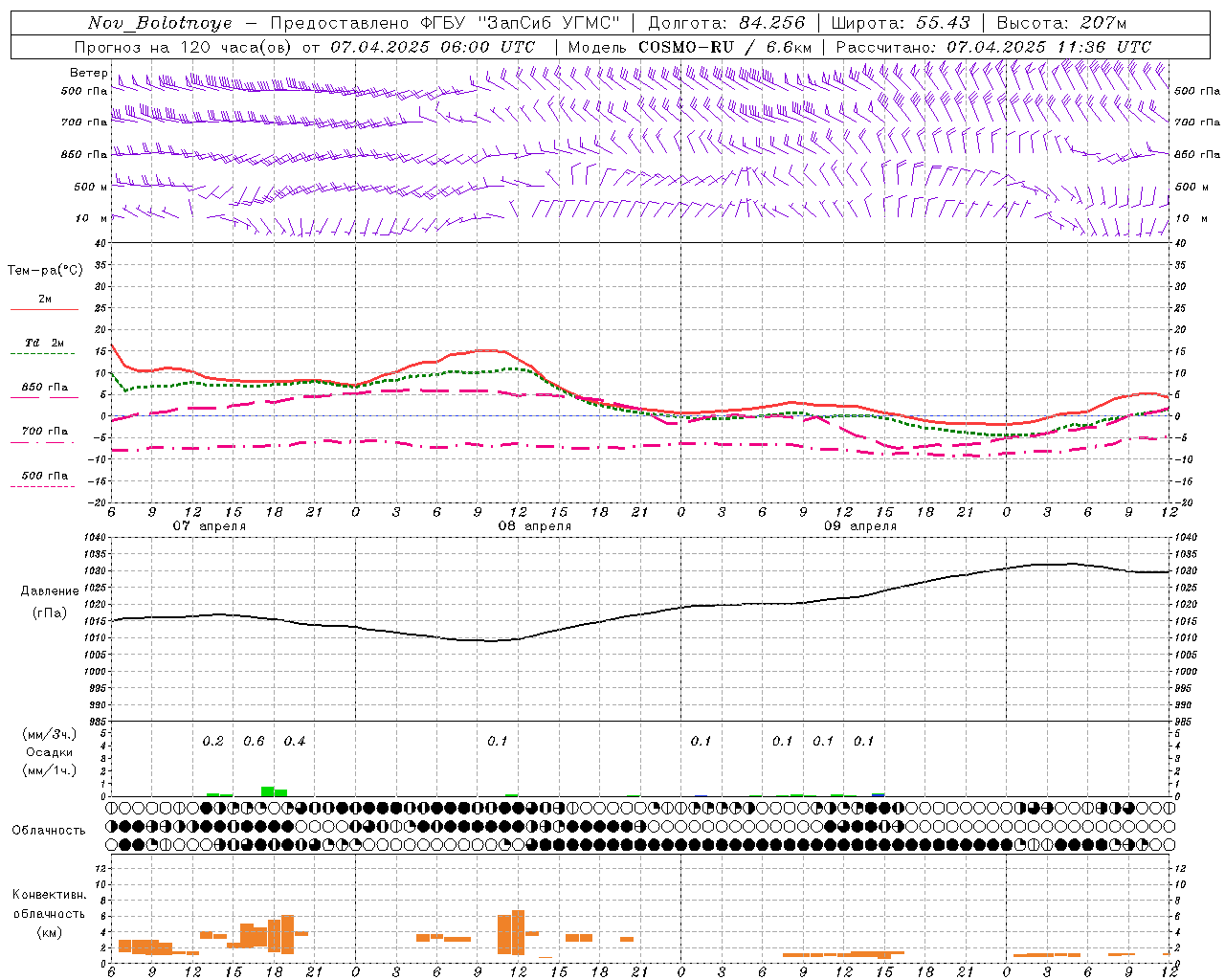Click the Долгота: 84.256 value

pos(726,23)
